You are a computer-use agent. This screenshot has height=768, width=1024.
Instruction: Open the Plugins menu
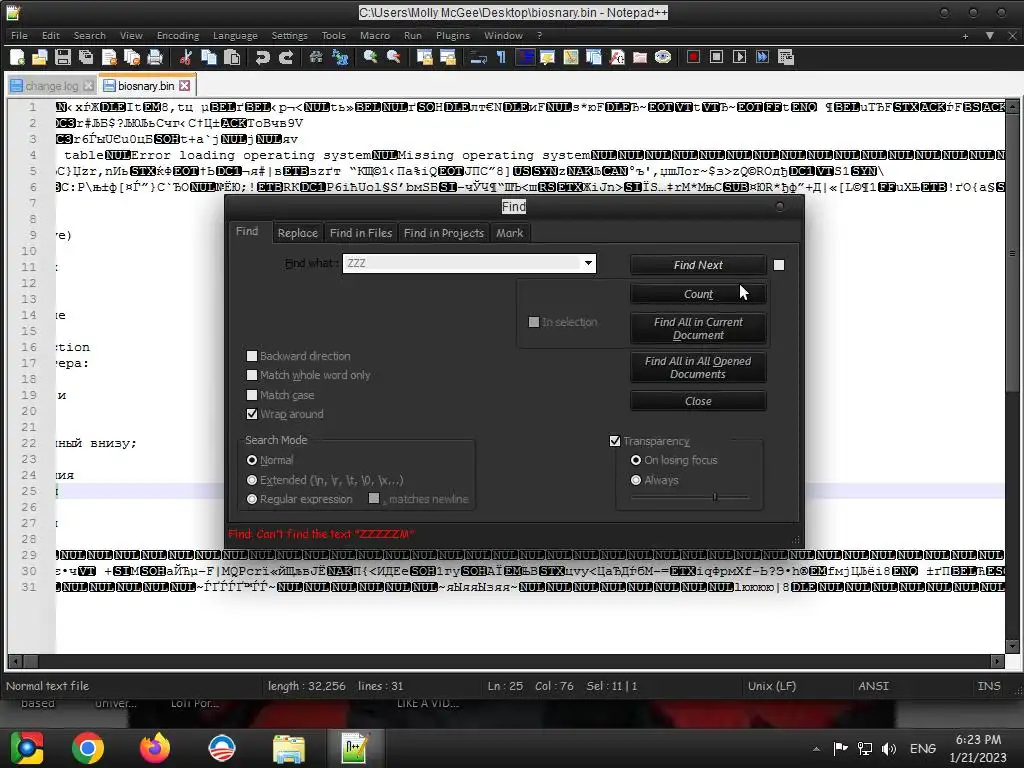453,35
